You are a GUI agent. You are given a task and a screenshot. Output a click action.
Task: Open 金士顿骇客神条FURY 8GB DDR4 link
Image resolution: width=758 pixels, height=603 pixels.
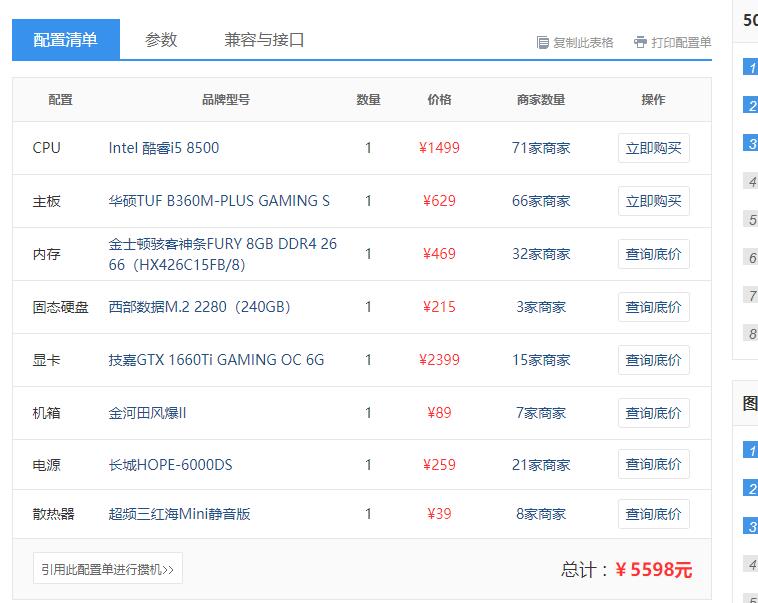223,254
